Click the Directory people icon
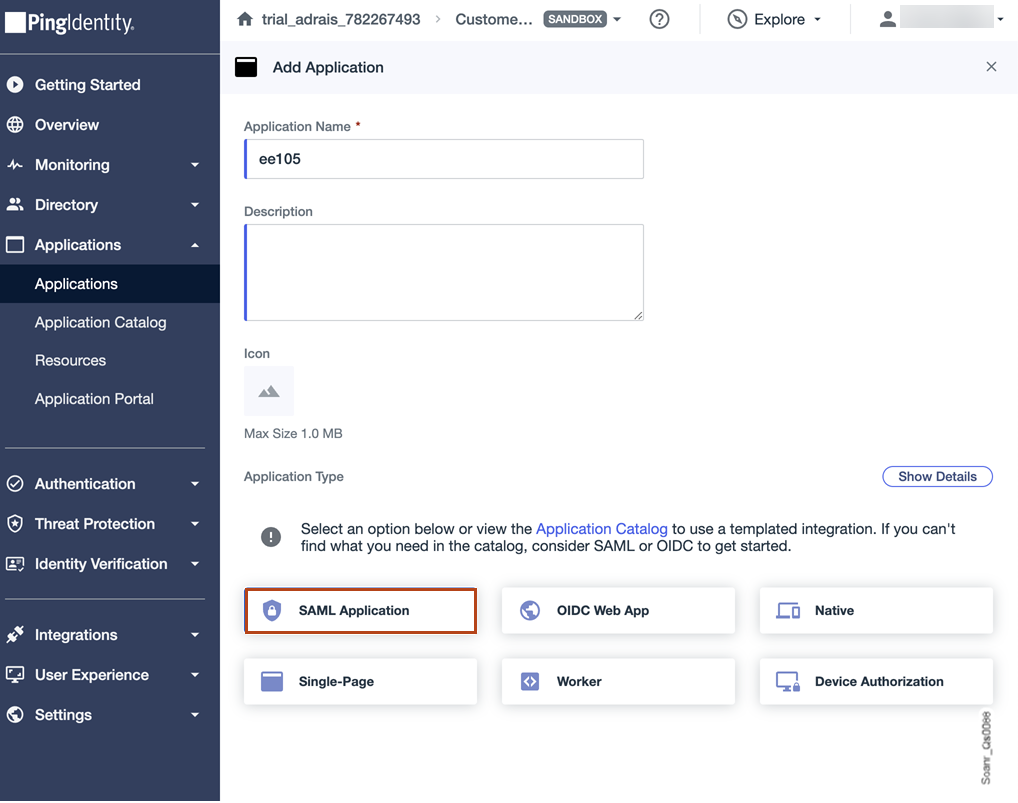 click(x=16, y=204)
